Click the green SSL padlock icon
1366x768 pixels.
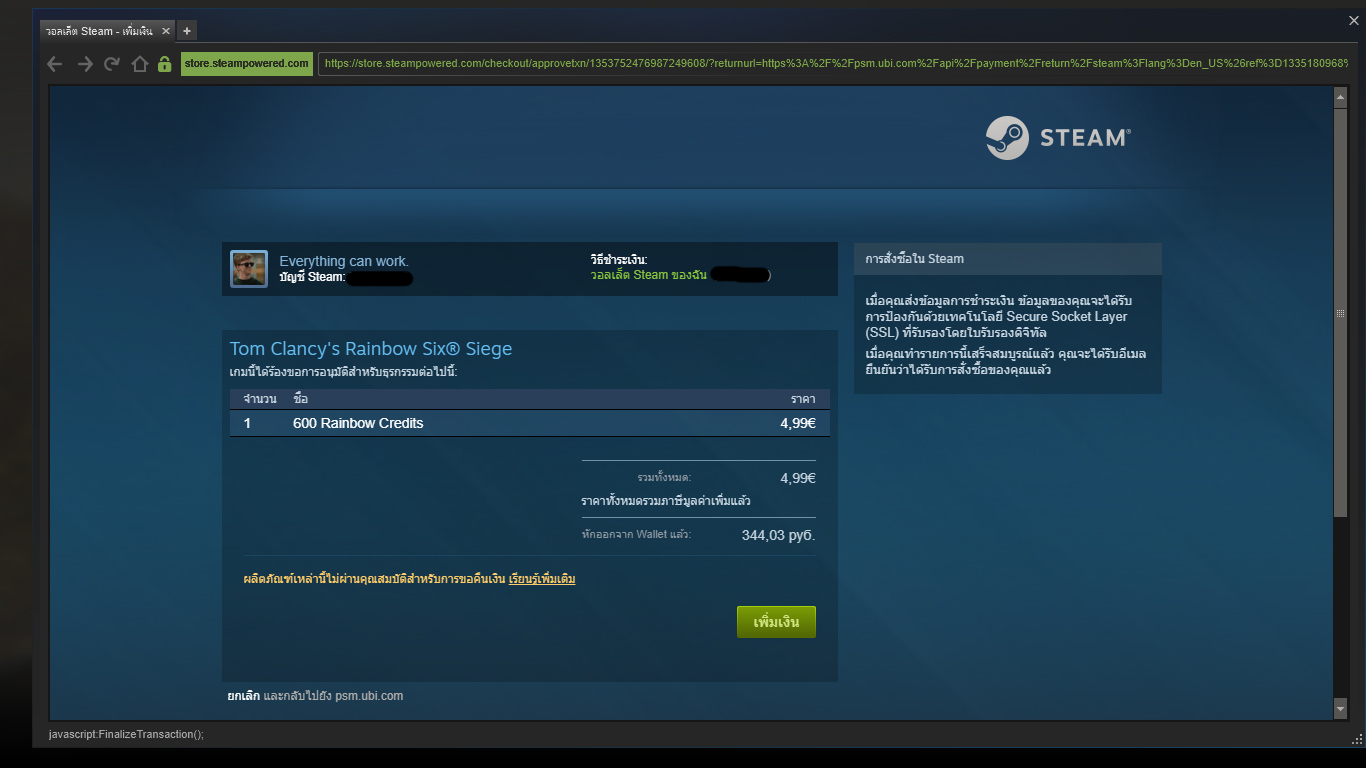point(165,64)
